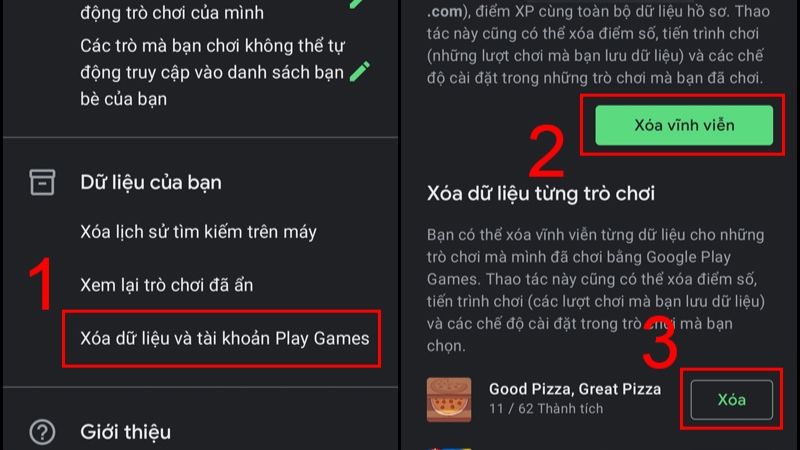Tap the red number 1 step marker

(41, 284)
